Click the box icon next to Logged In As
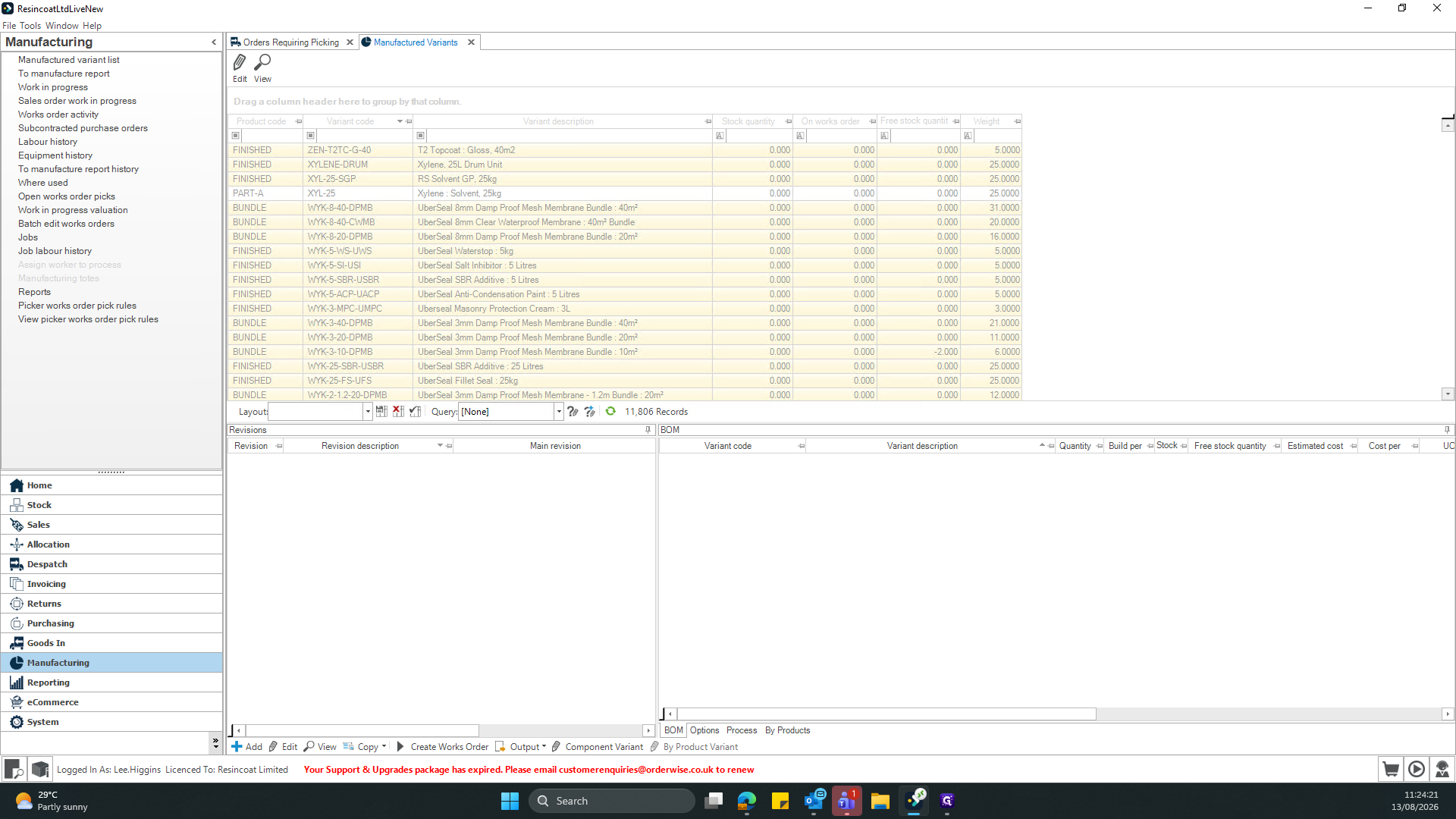 pos(40,769)
